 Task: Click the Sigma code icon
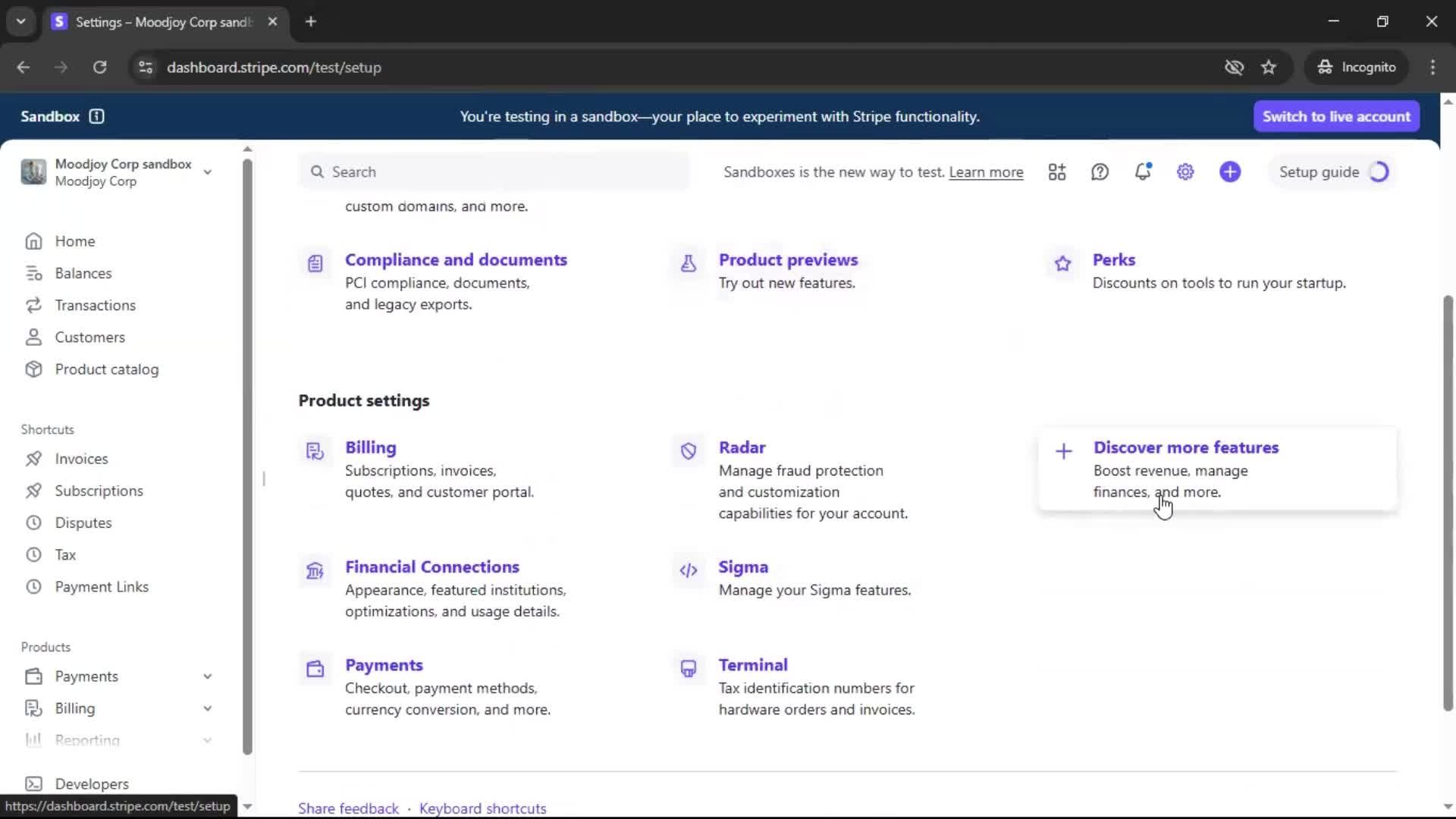(689, 570)
